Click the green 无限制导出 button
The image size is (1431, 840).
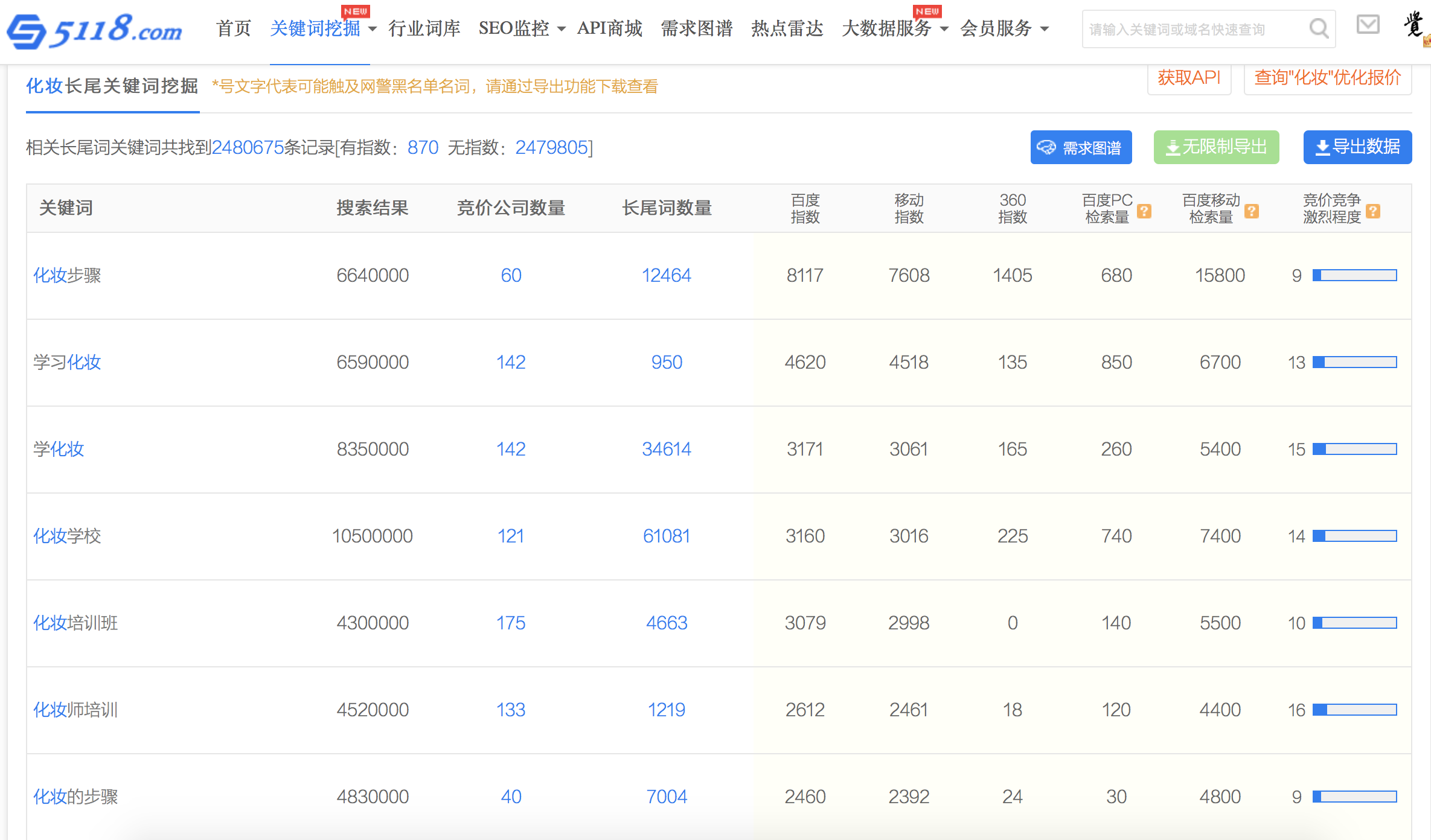tap(1216, 147)
